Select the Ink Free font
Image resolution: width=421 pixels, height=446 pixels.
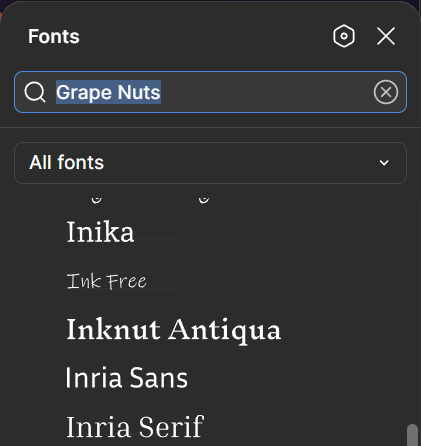[x=106, y=281]
